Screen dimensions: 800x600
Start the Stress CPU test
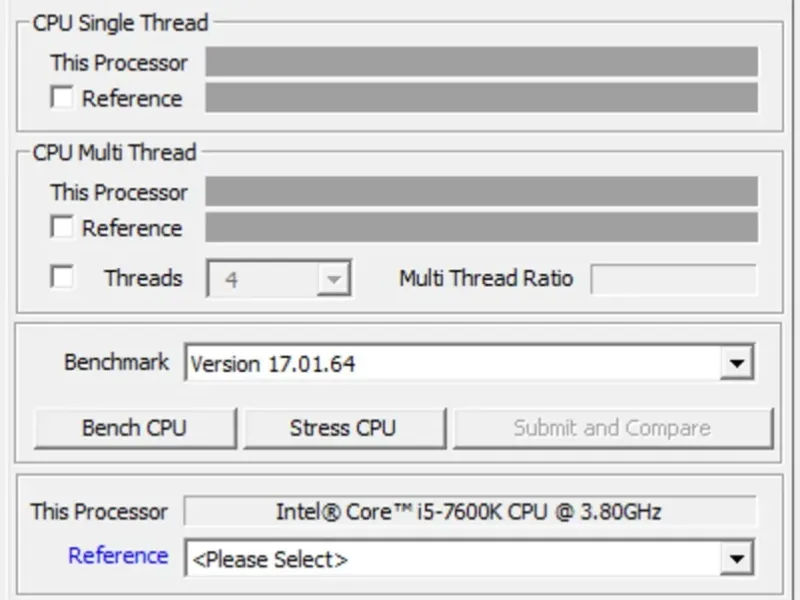tap(344, 428)
